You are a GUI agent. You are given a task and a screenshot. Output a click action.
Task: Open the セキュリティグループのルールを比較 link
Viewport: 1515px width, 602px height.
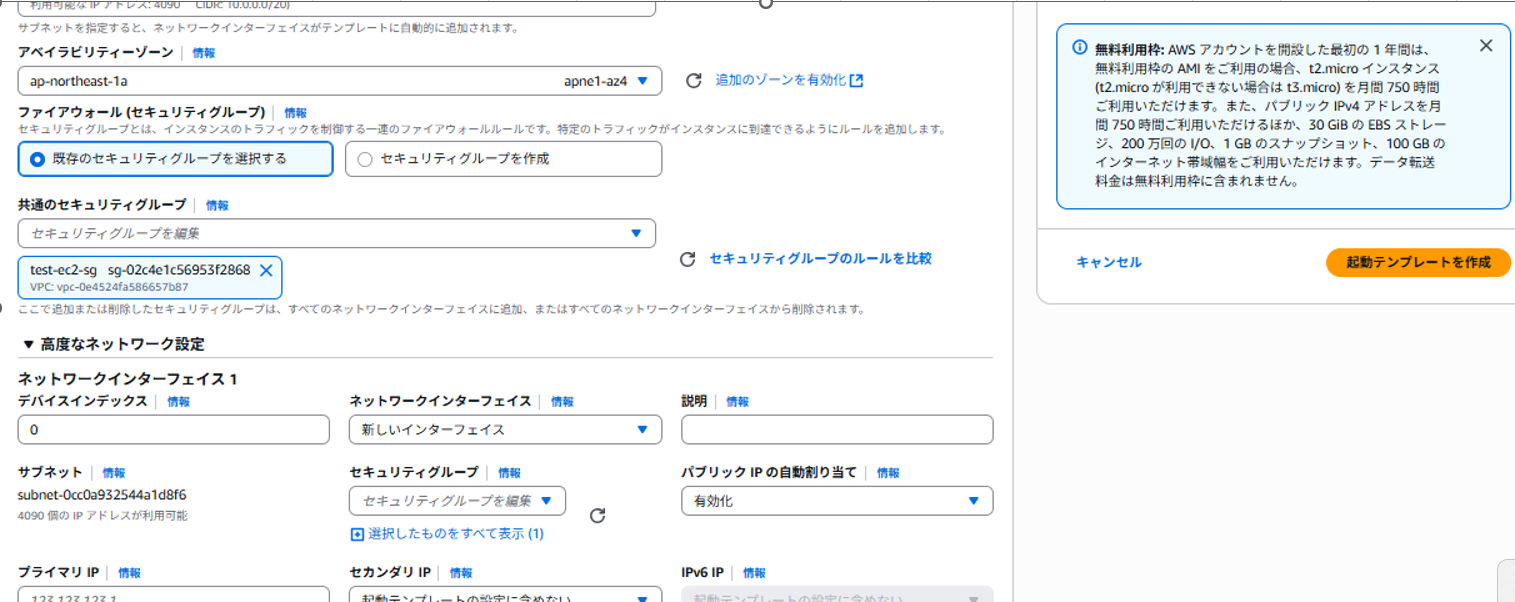[x=819, y=258]
